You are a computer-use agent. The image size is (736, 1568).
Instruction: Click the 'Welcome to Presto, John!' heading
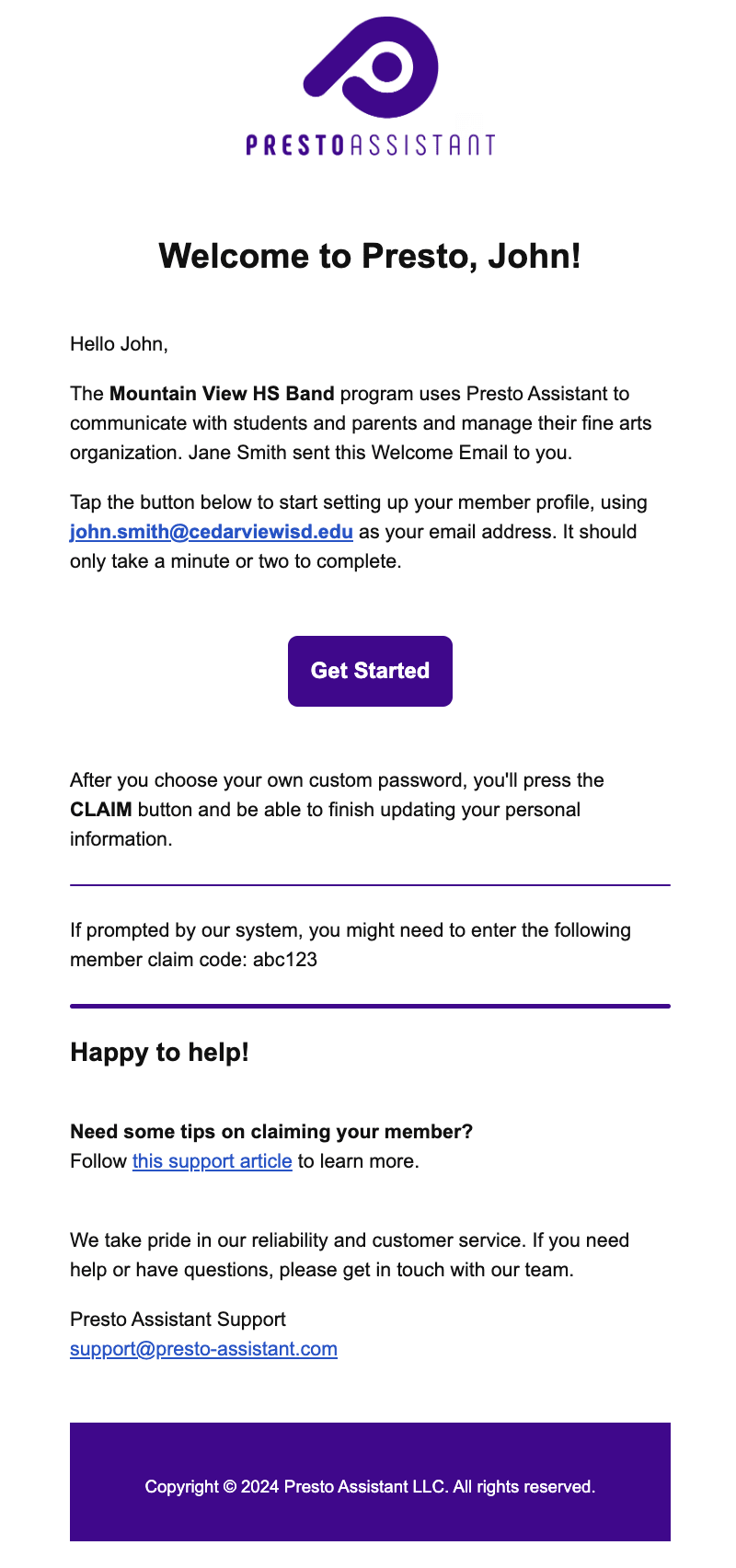[x=370, y=256]
